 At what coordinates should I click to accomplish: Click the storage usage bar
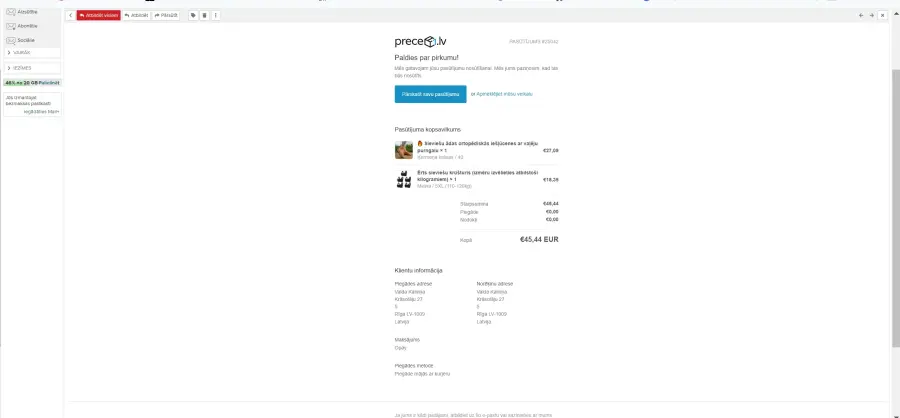coord(32,83)
